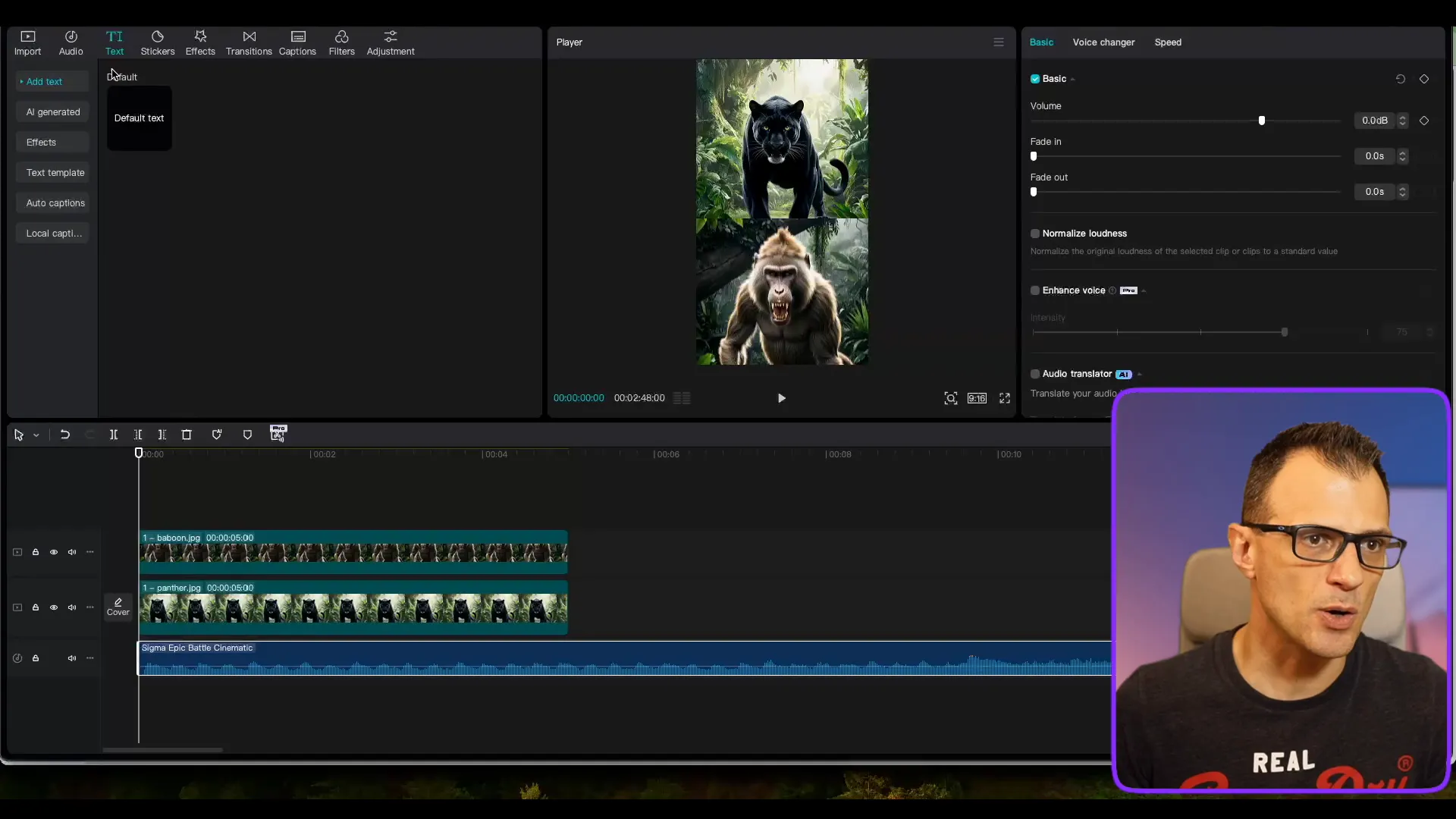
Task: Step the Fade in duration spinner
Action: click(x=1402, y=156)
